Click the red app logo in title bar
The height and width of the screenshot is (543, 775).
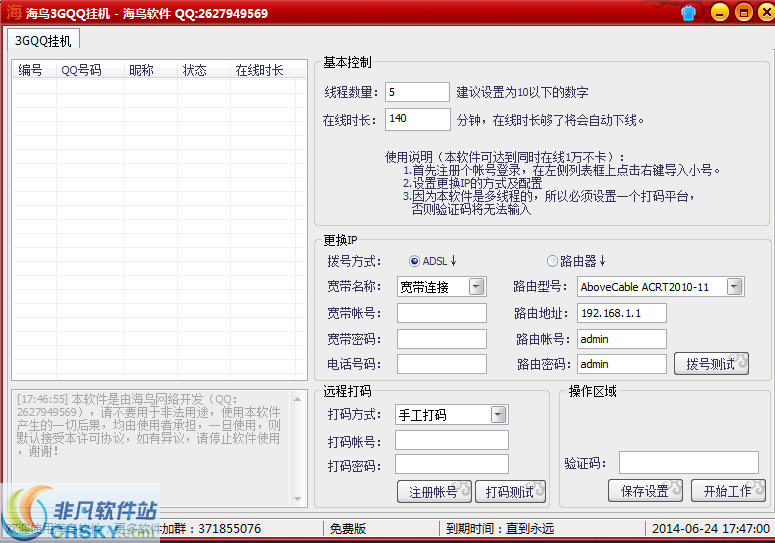click(x=14, y=12)
